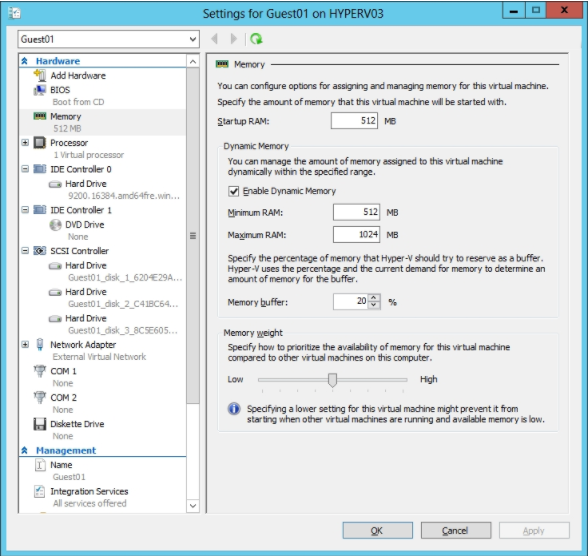
Task: Expand the Processor node
Action: coord(25,143)
